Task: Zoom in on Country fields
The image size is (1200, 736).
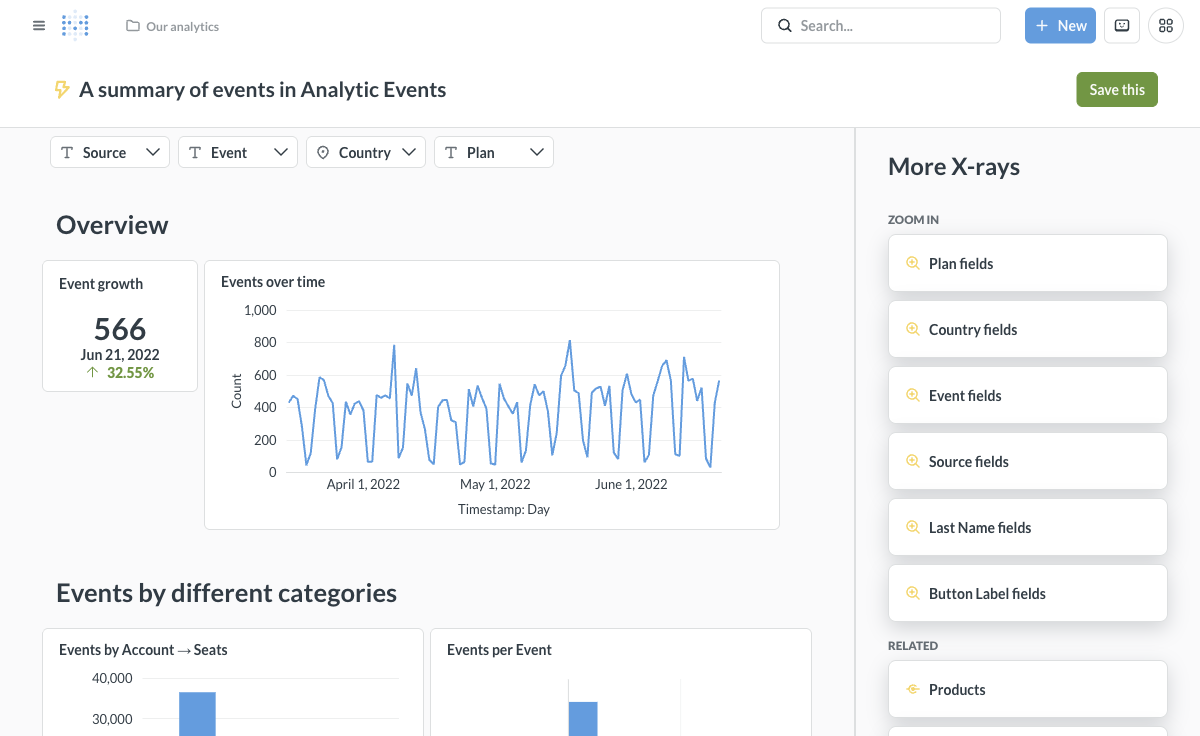Action: pos(1028,329)
